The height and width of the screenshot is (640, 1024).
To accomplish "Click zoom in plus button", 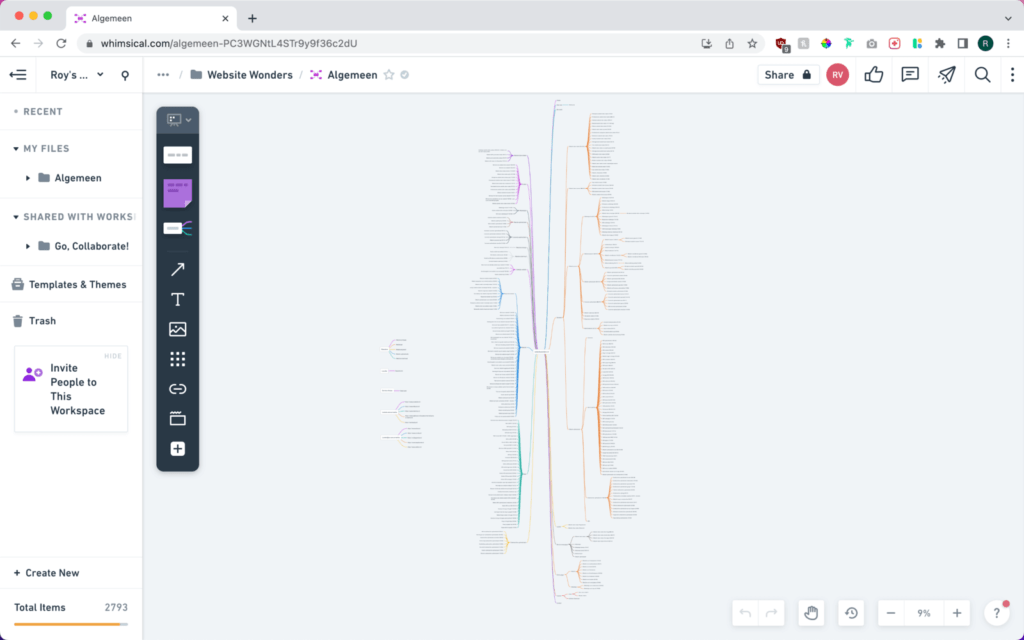I will click(957, 613).
